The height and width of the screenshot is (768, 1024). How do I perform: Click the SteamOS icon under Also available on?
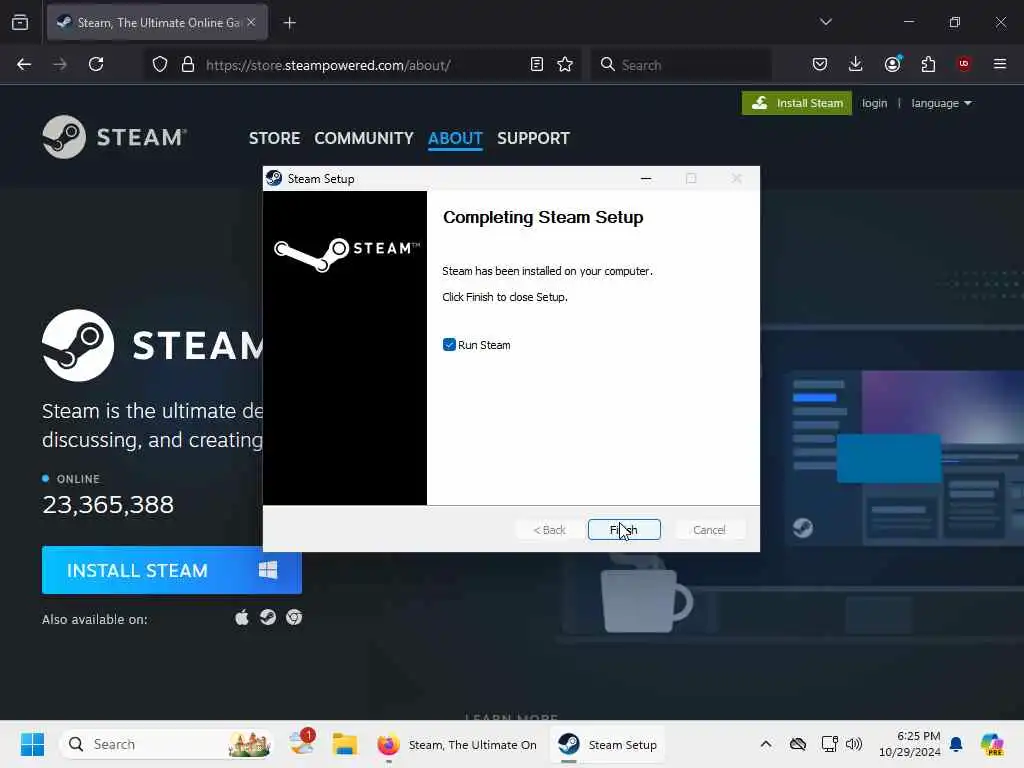tap(268, 617)
